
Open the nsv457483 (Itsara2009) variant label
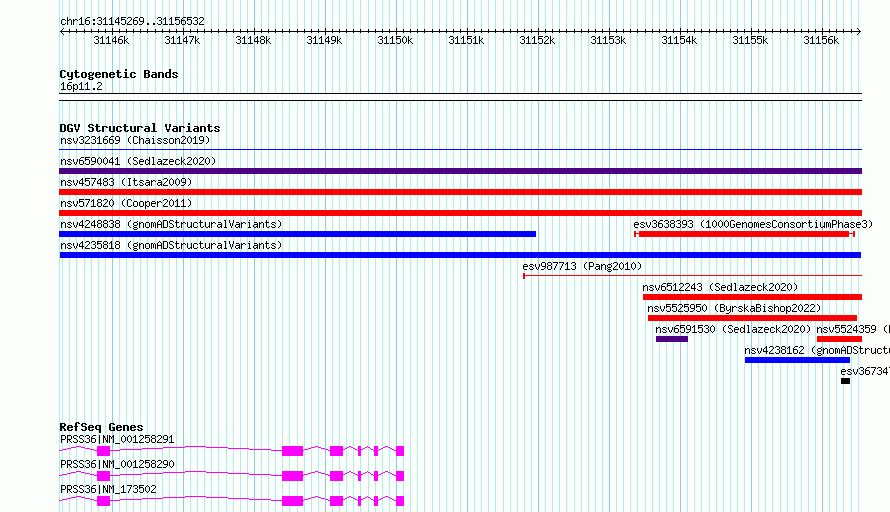[126, 182]
